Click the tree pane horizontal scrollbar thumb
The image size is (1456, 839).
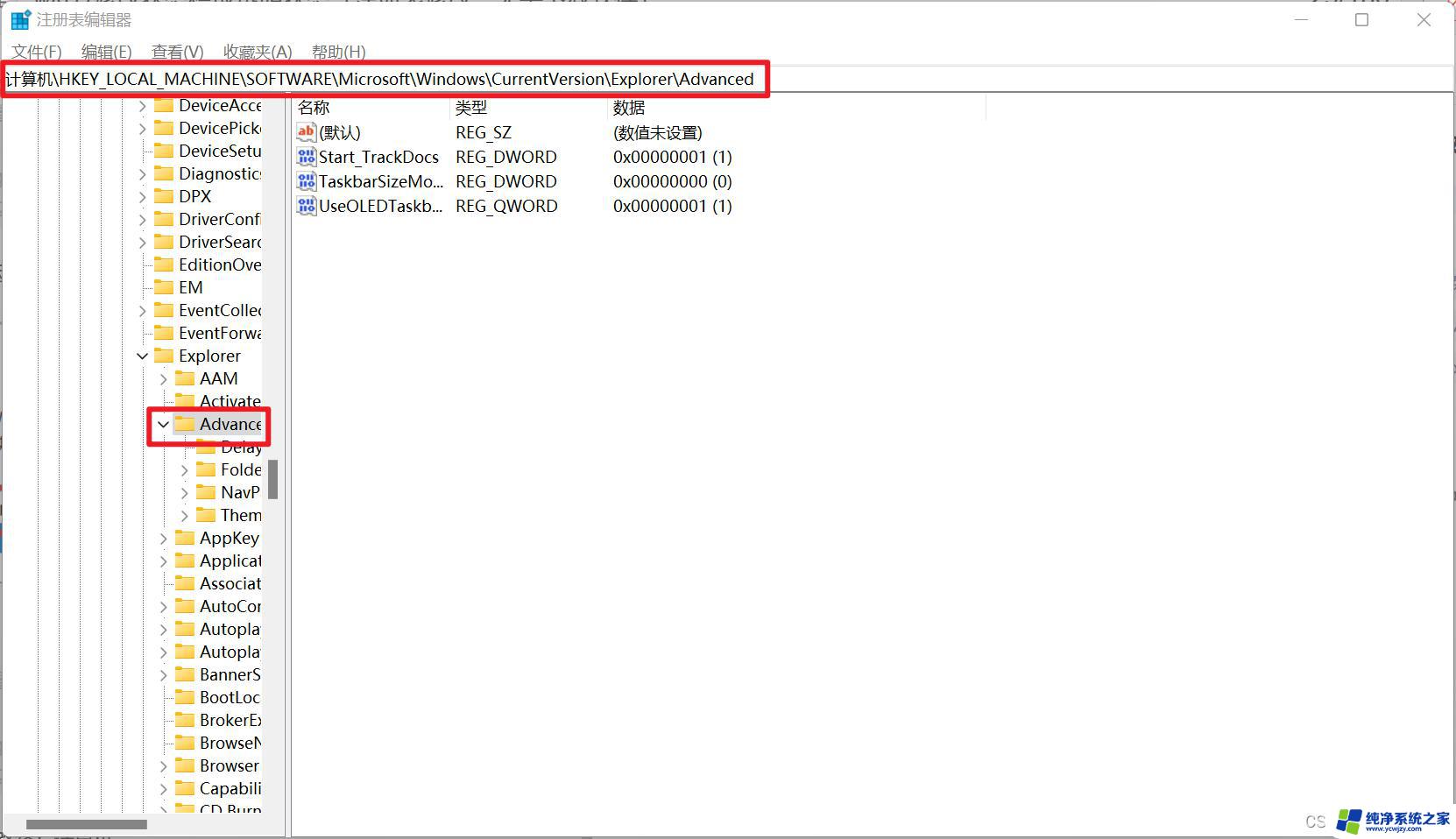click(x=86, y=824)
